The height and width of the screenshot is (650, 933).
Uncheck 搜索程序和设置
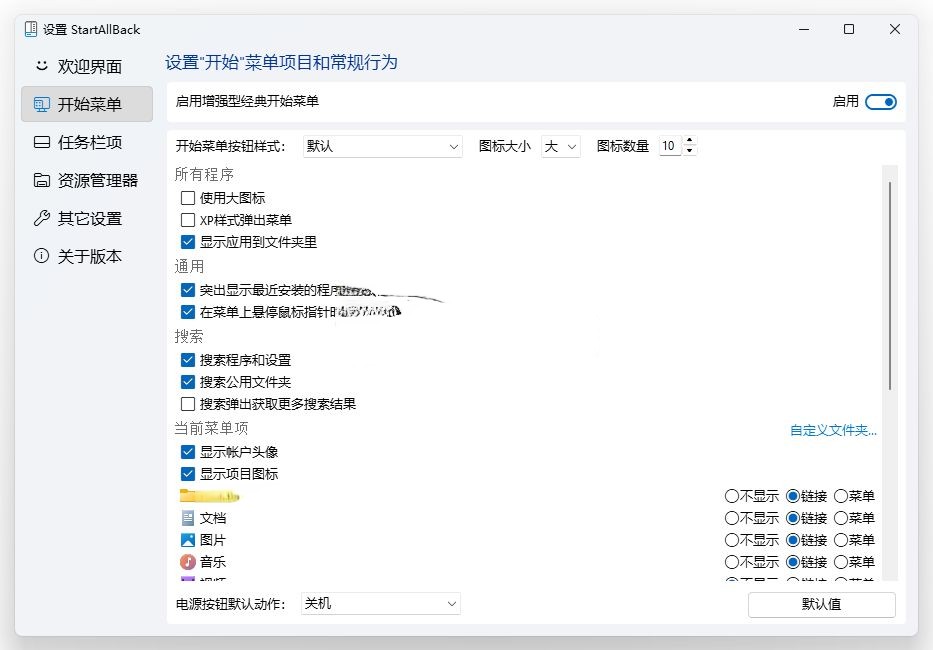point(187,360)
